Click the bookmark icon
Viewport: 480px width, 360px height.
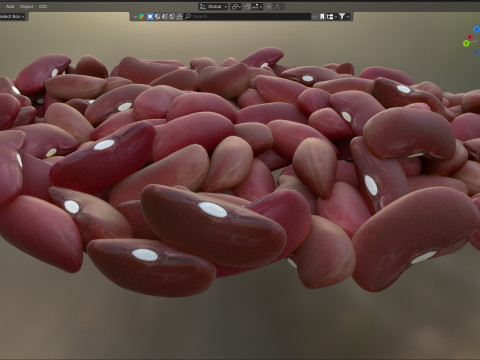click(322, 16)
